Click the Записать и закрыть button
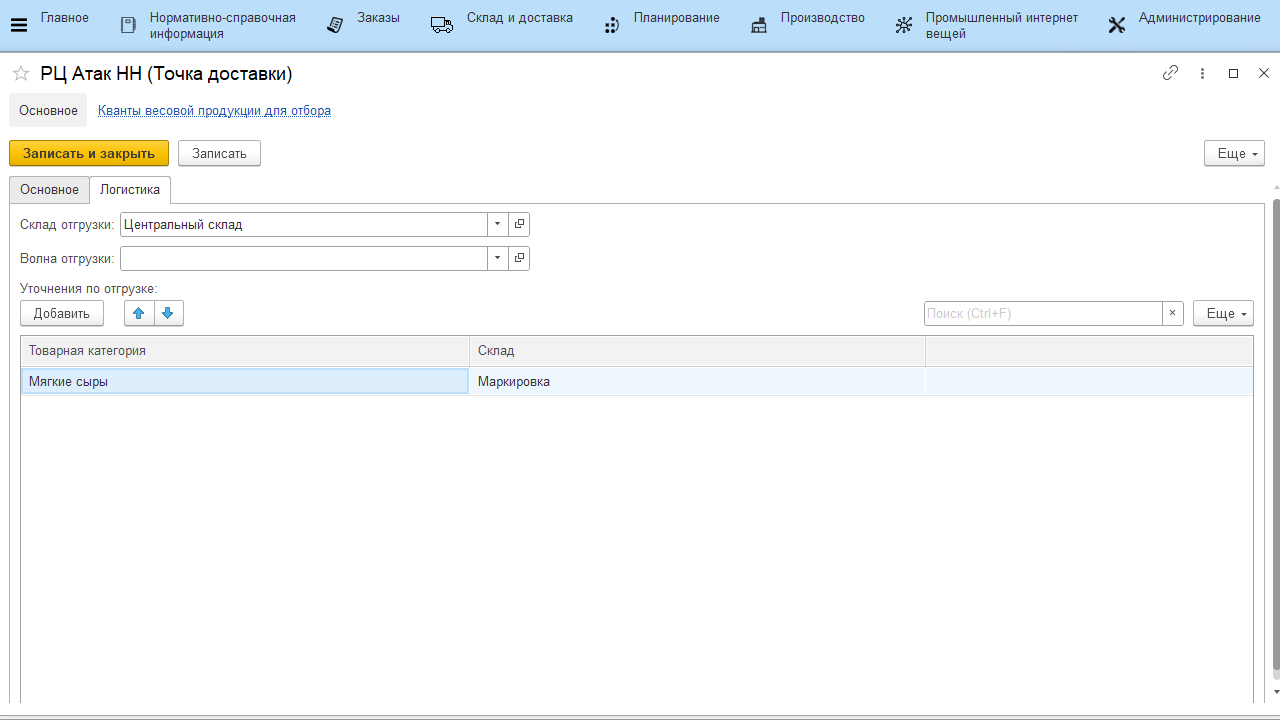Viewport: 1280px width, 720px height. (89, 153)
